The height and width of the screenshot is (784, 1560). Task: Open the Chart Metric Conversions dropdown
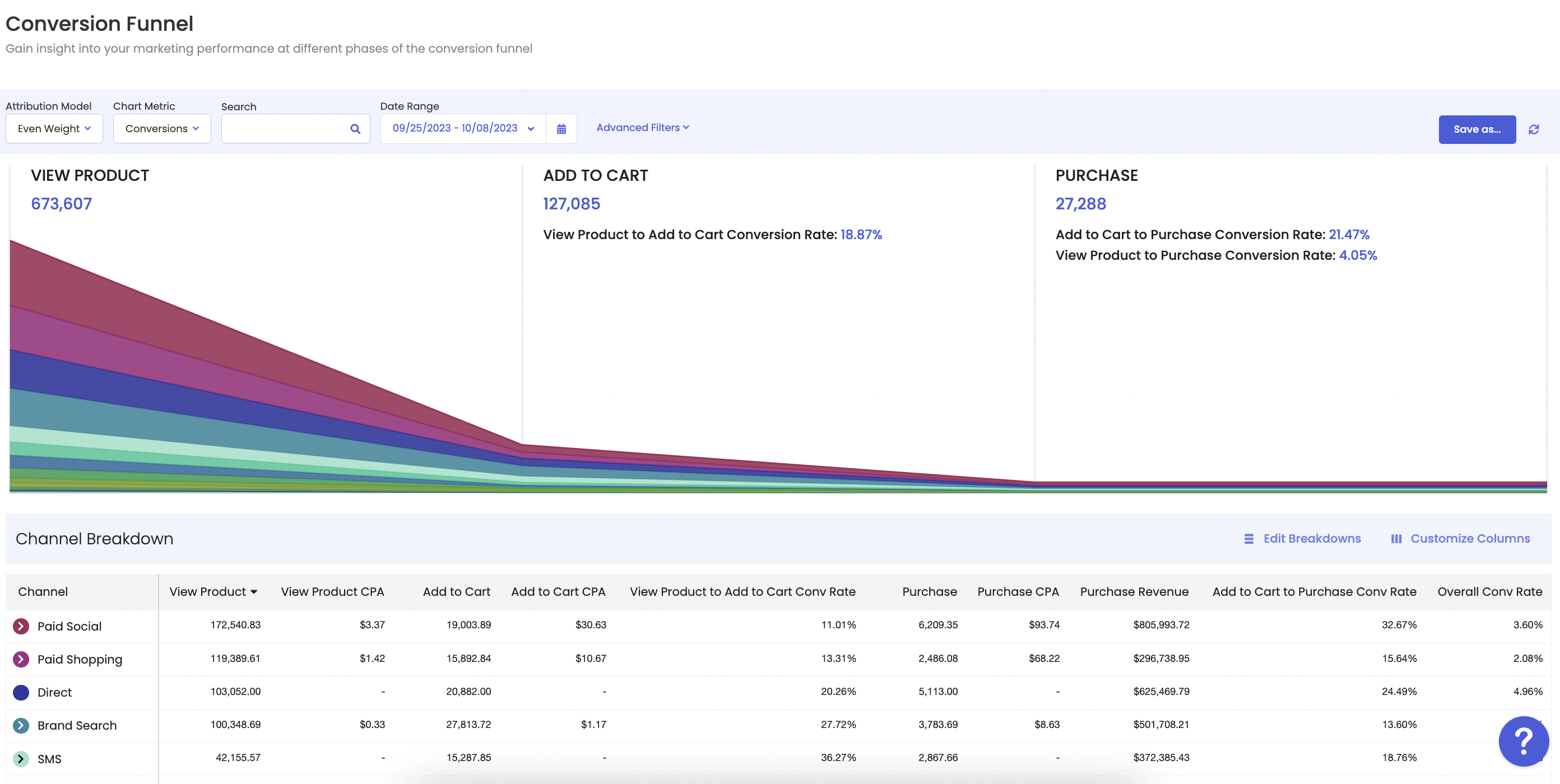pos(162,128)
